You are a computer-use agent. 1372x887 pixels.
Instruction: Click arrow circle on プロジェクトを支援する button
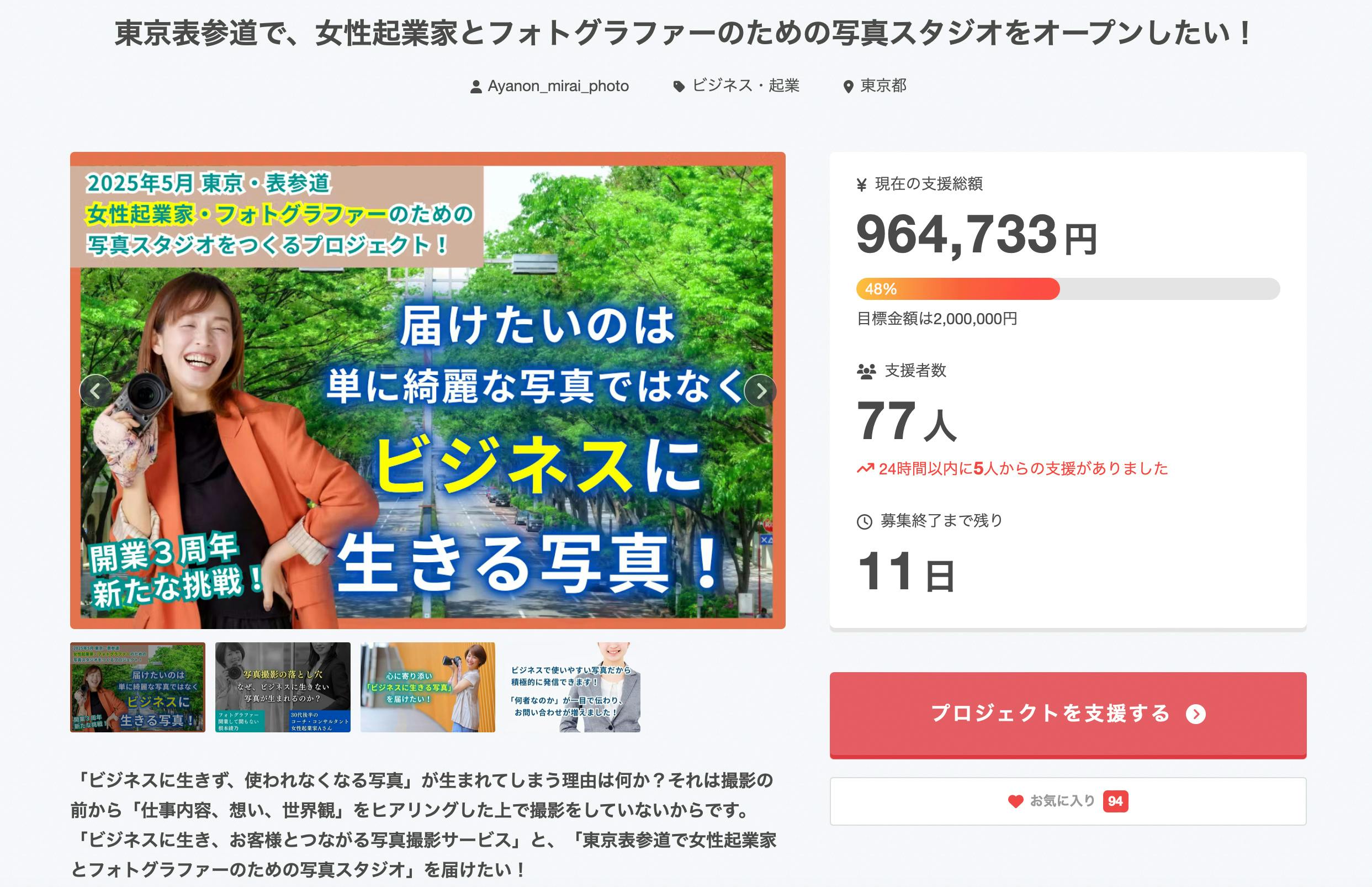(x=1196, y=714)
